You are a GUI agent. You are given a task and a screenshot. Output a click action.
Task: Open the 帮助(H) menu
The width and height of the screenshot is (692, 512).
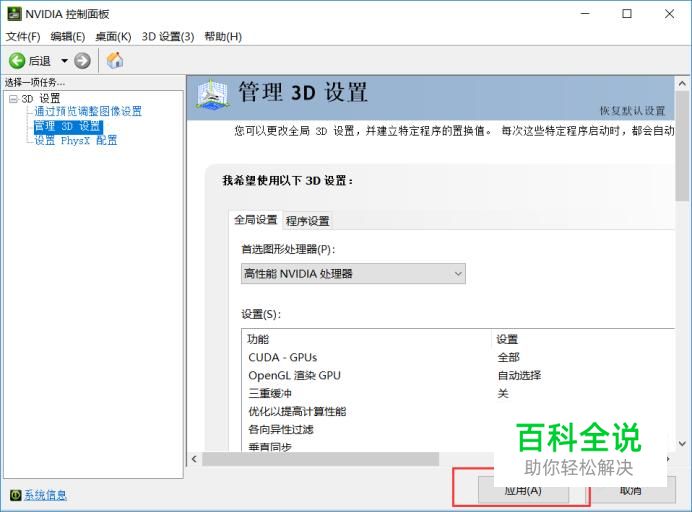click(223, 37)
